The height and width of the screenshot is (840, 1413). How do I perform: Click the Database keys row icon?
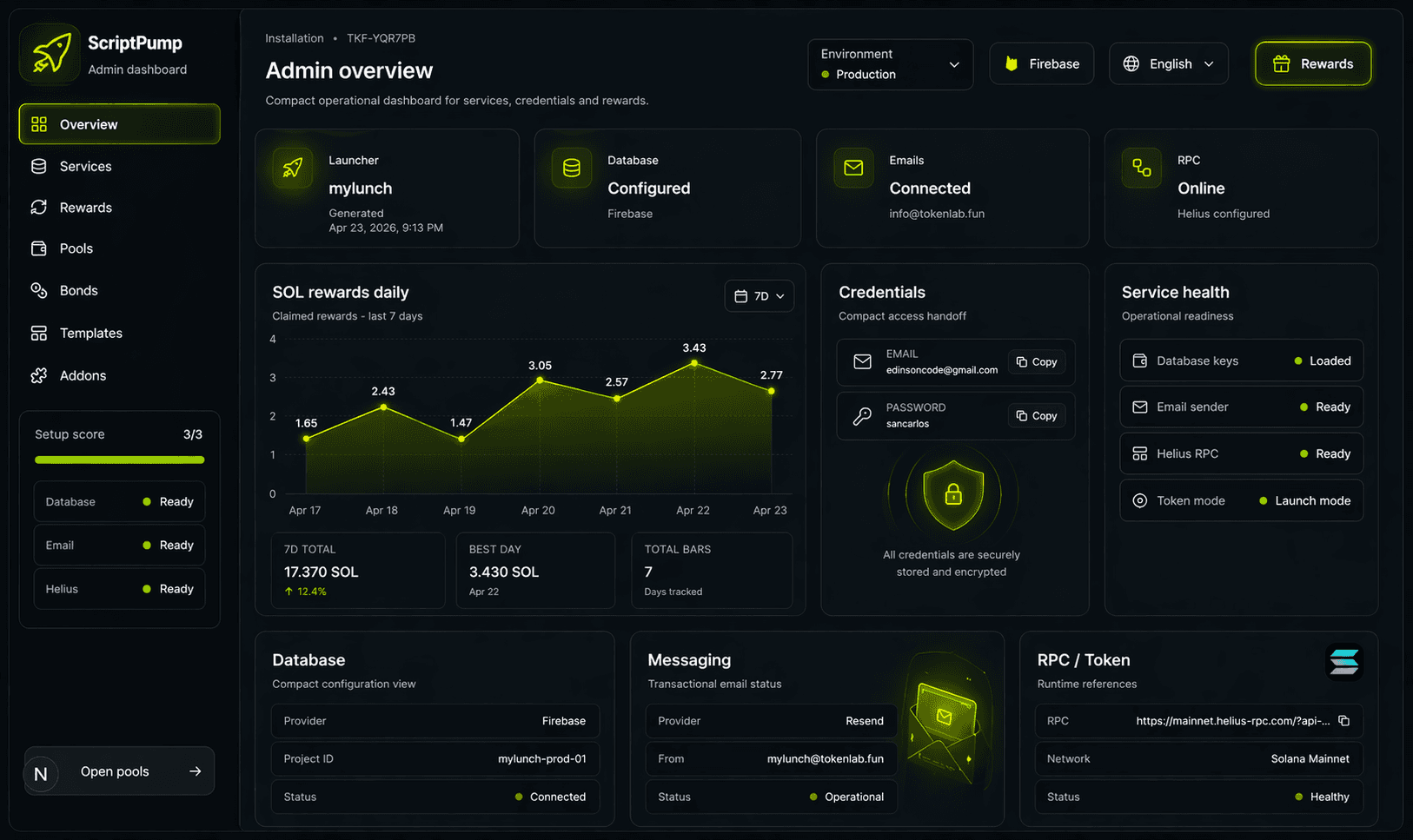[x=1140, y=360]
